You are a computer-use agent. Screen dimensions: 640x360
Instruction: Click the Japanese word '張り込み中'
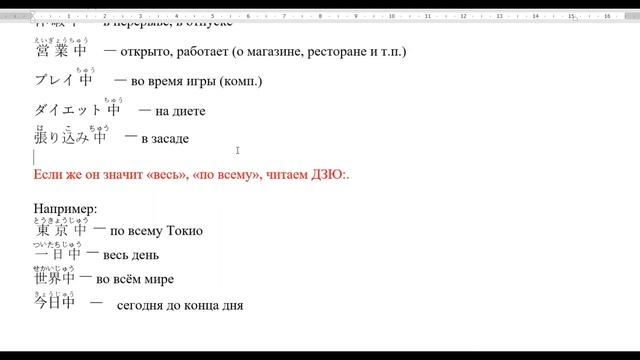coord(71,138)
